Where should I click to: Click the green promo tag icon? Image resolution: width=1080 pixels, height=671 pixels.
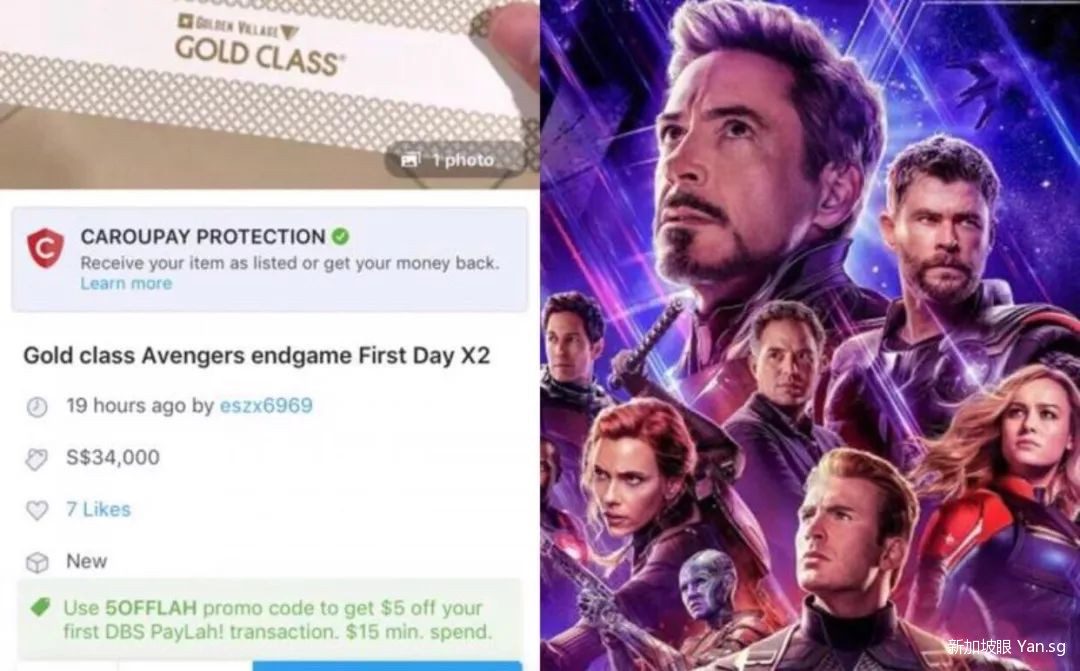point(41,607)
